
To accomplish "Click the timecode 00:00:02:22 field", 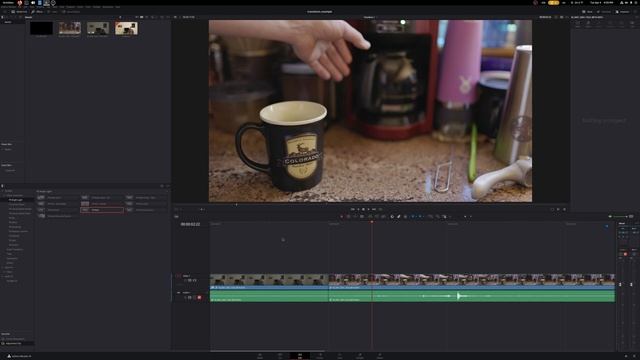I will pyautogui.click(x=190, y=224).
